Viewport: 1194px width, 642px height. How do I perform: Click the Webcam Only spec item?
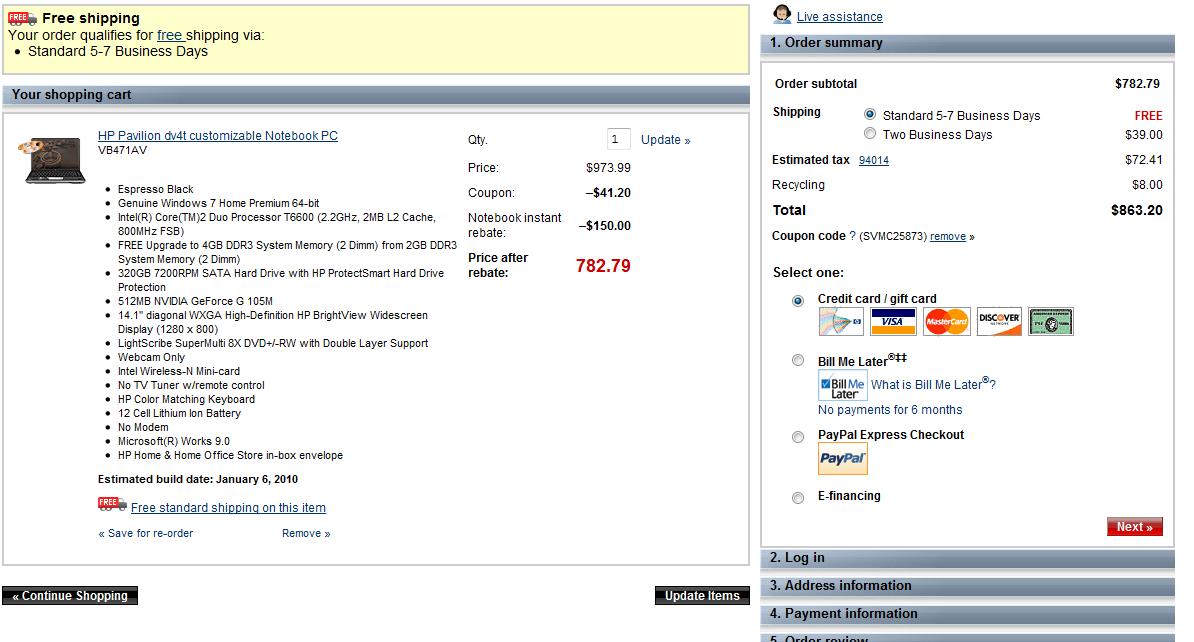(152, 357)
